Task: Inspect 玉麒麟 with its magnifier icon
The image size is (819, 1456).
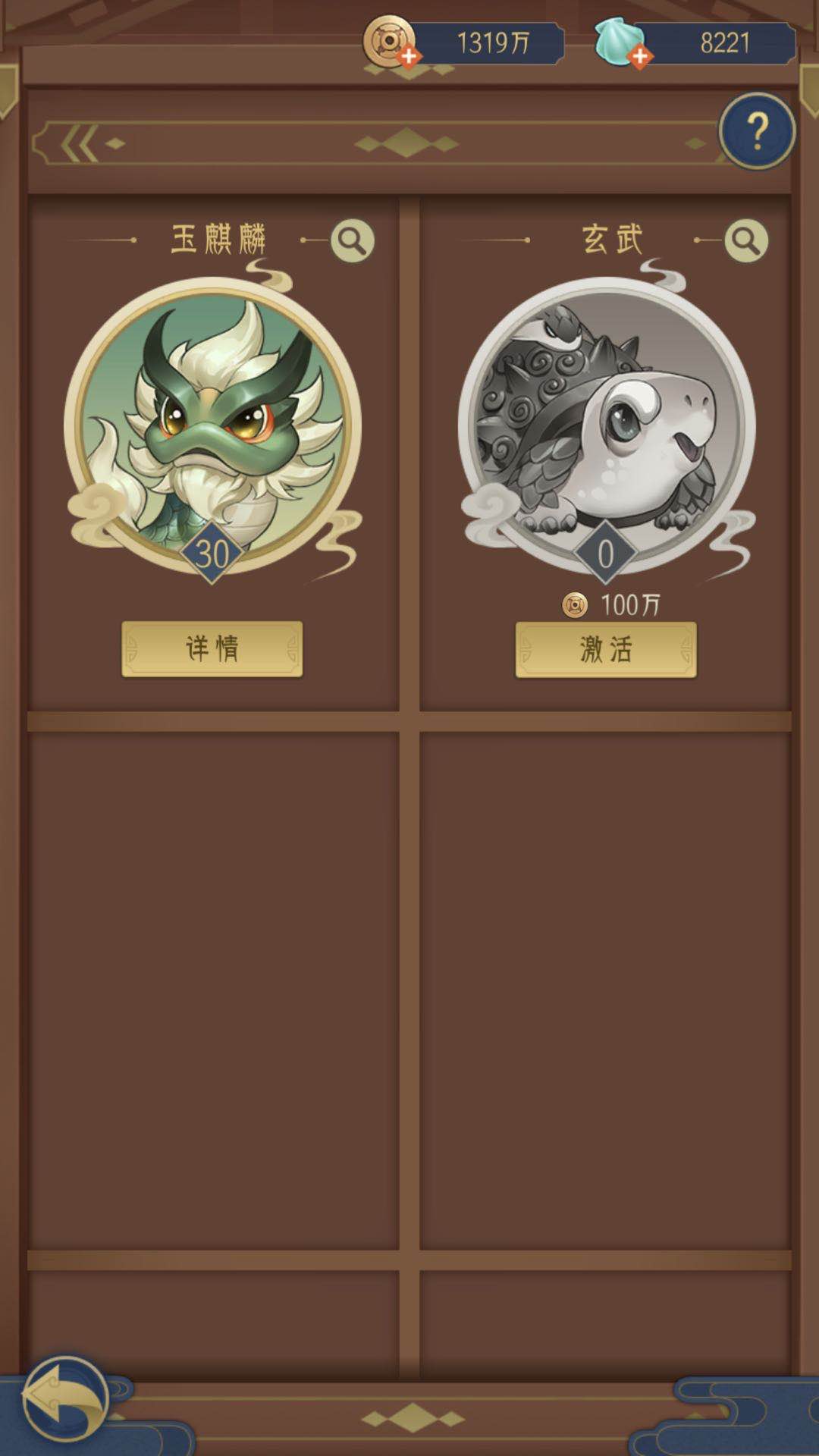Action: [x=353, y=240]
